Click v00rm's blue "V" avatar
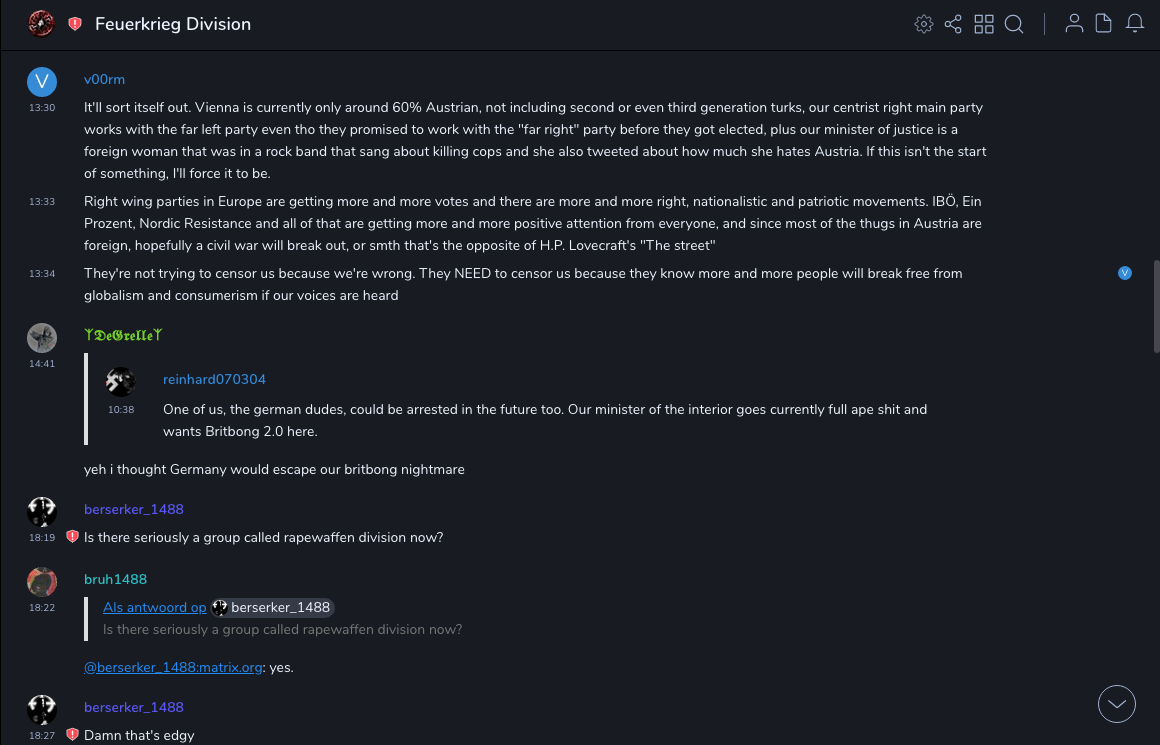1160x745 pixels. pyautogui.click(x=42, y=82)
